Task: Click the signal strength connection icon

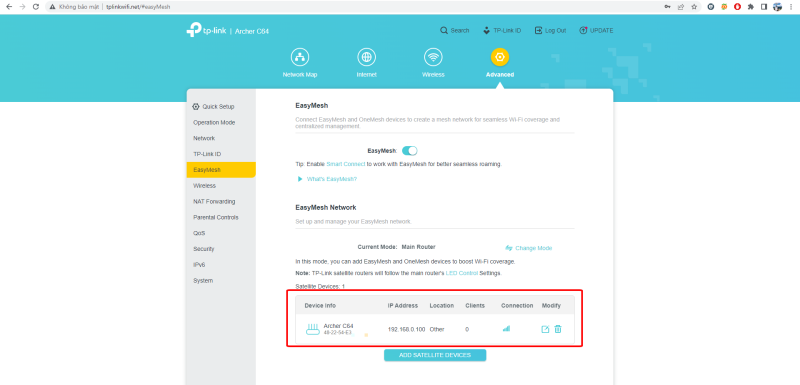Action: [506, 329]
